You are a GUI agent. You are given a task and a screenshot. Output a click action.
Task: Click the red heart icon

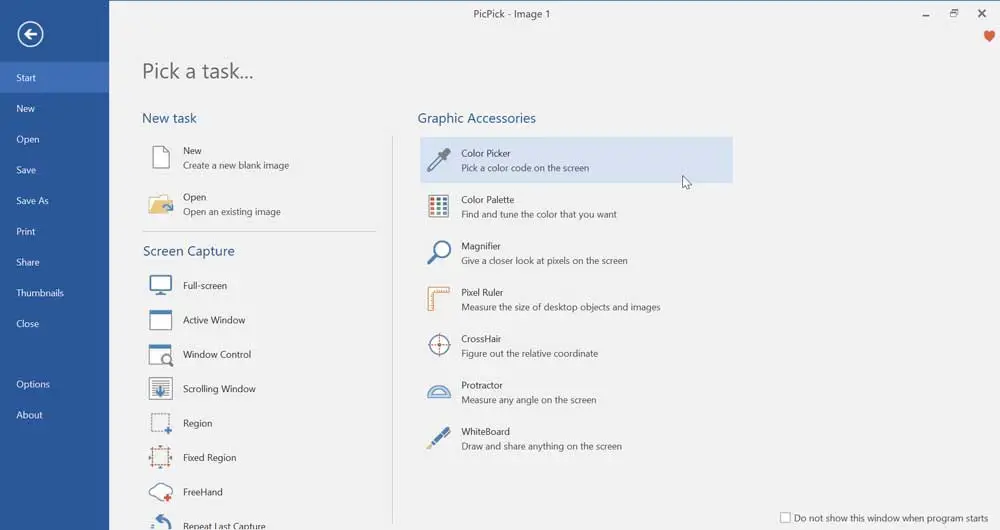click(x=989, y=36)
